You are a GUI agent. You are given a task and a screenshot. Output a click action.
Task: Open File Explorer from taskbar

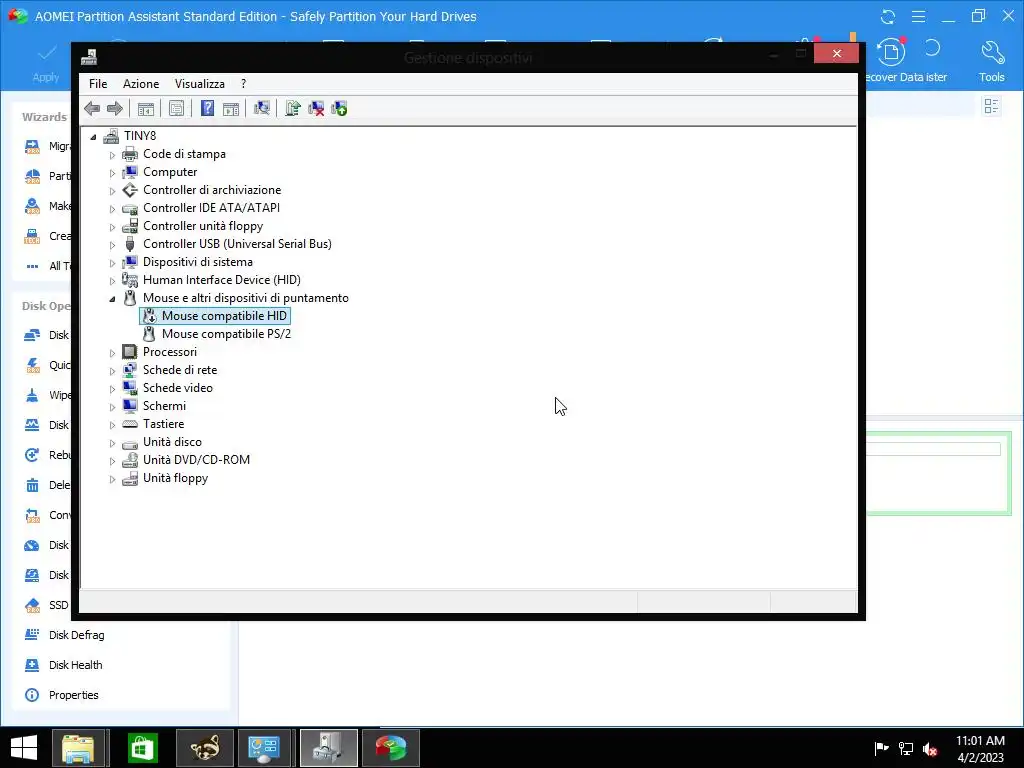(78, 748)
